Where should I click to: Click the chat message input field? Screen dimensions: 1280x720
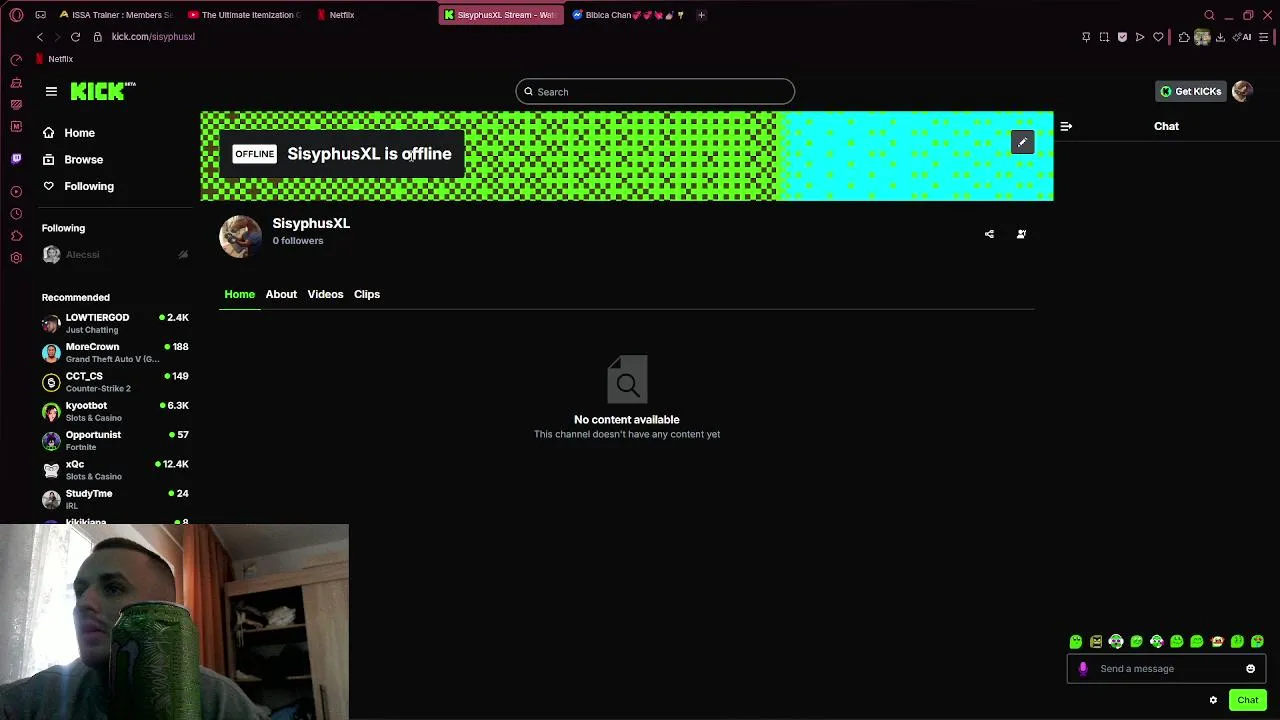coord(1167,669)
